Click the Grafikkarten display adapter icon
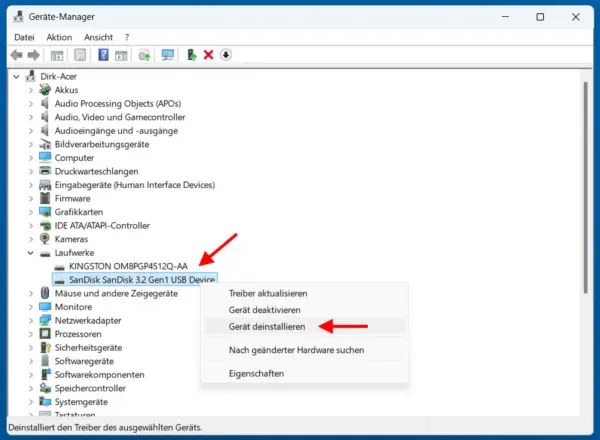Image resolution: width=600 pixels, height=440 pixels. [45, 212]
